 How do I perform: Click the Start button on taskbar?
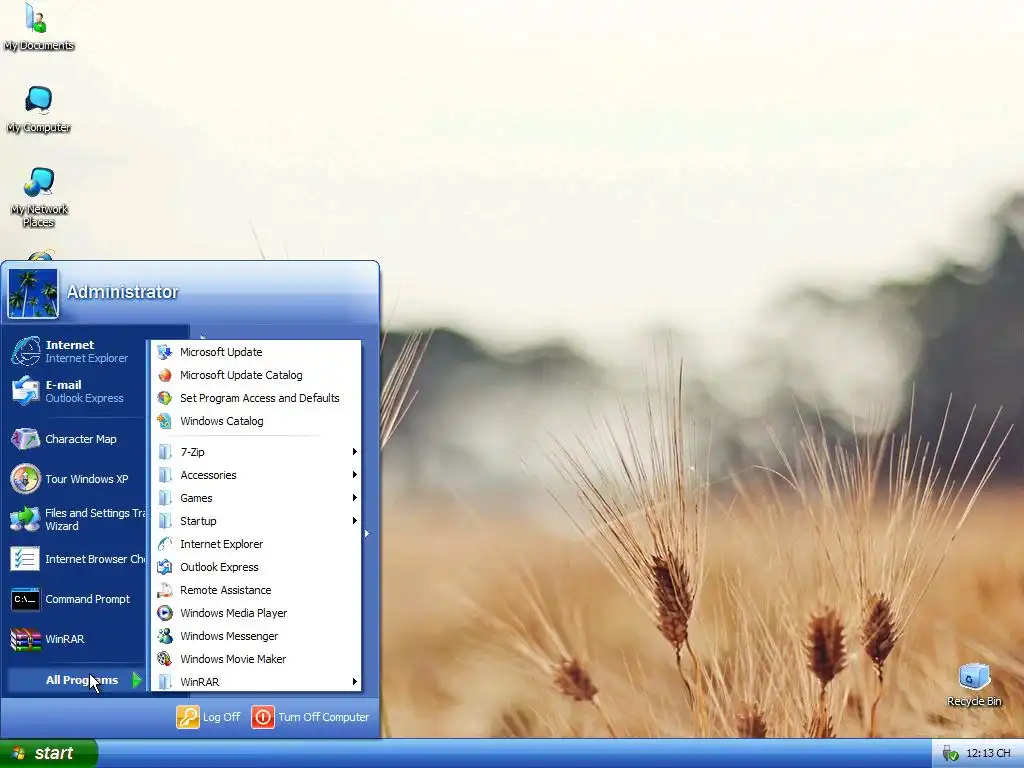pyautogui.click(x=49, y=753)
